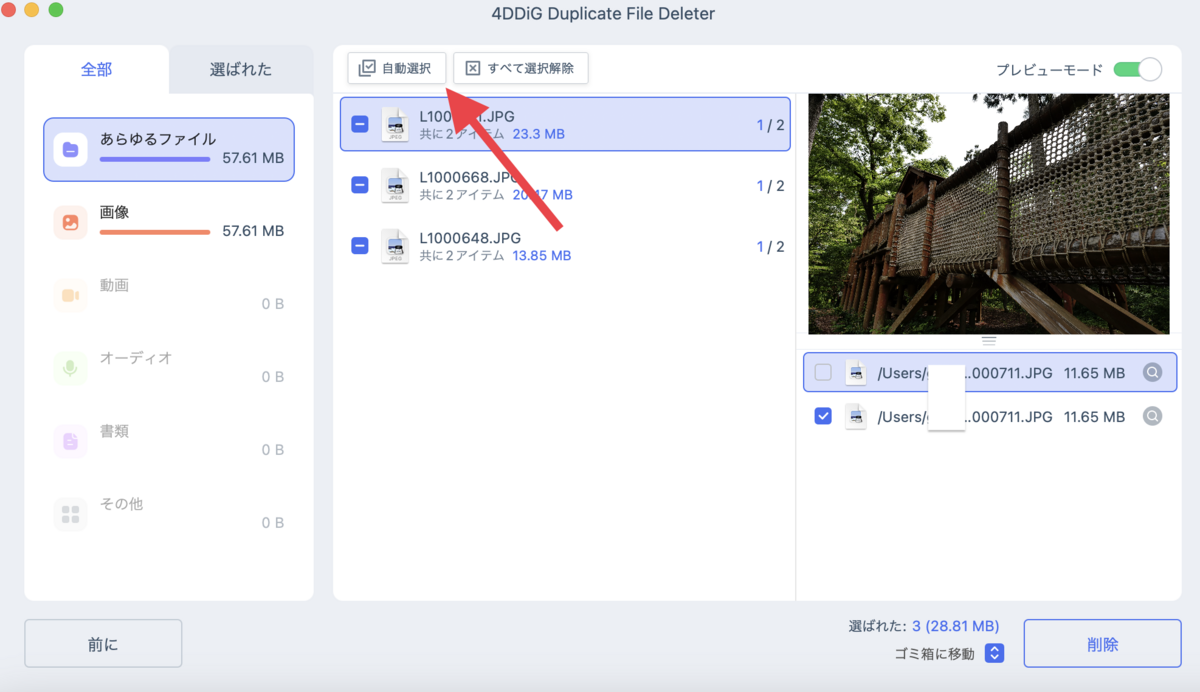Click the X box icon in すべて選択解除
The image size is (1200, 692).
[473, 68]
